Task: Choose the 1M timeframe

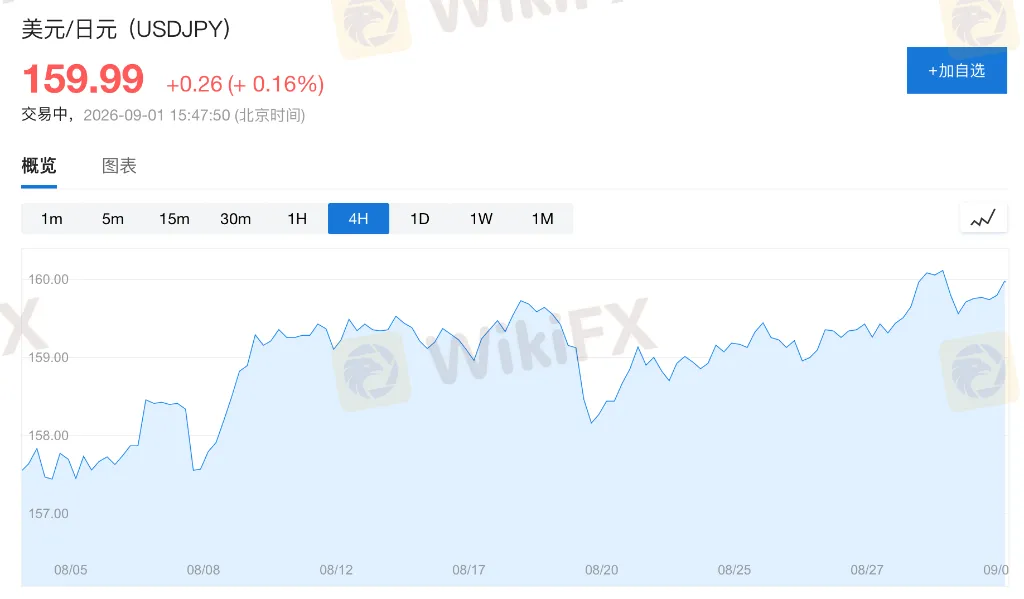Action: click(x=543, y=219)
